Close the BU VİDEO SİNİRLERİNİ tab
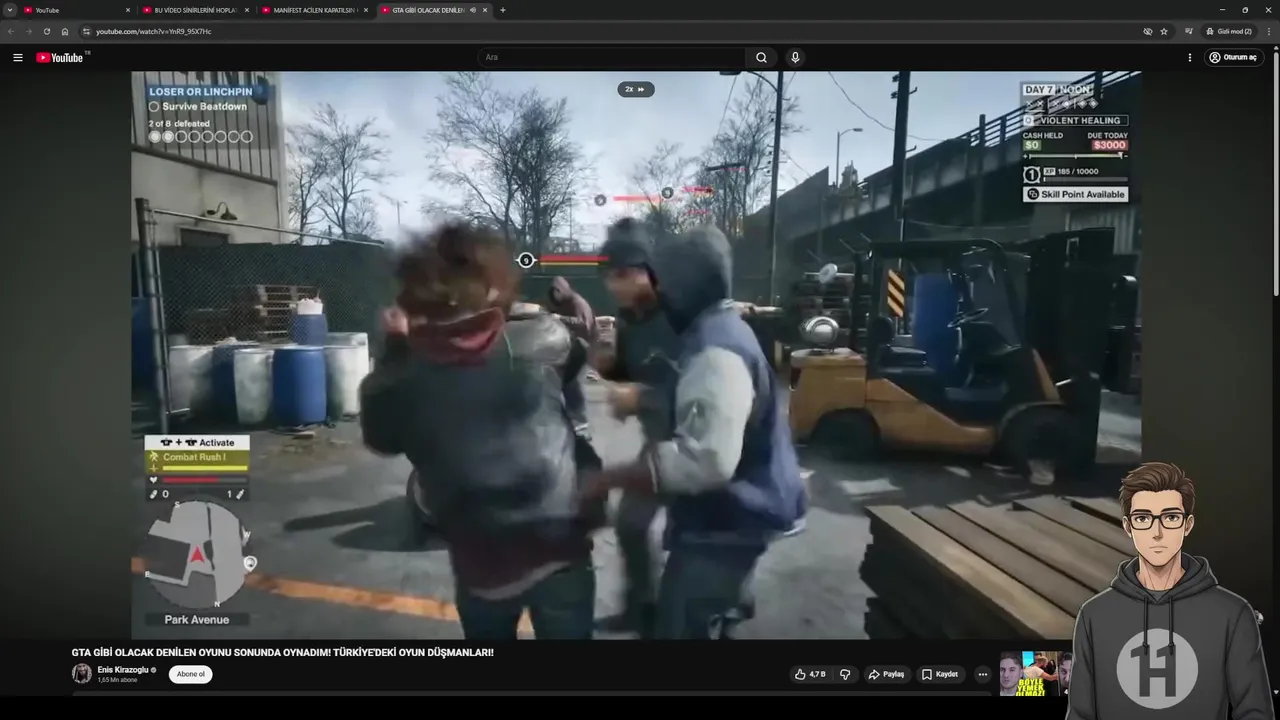The height and width of the screenshot is (720, 1280). [247, 10]
